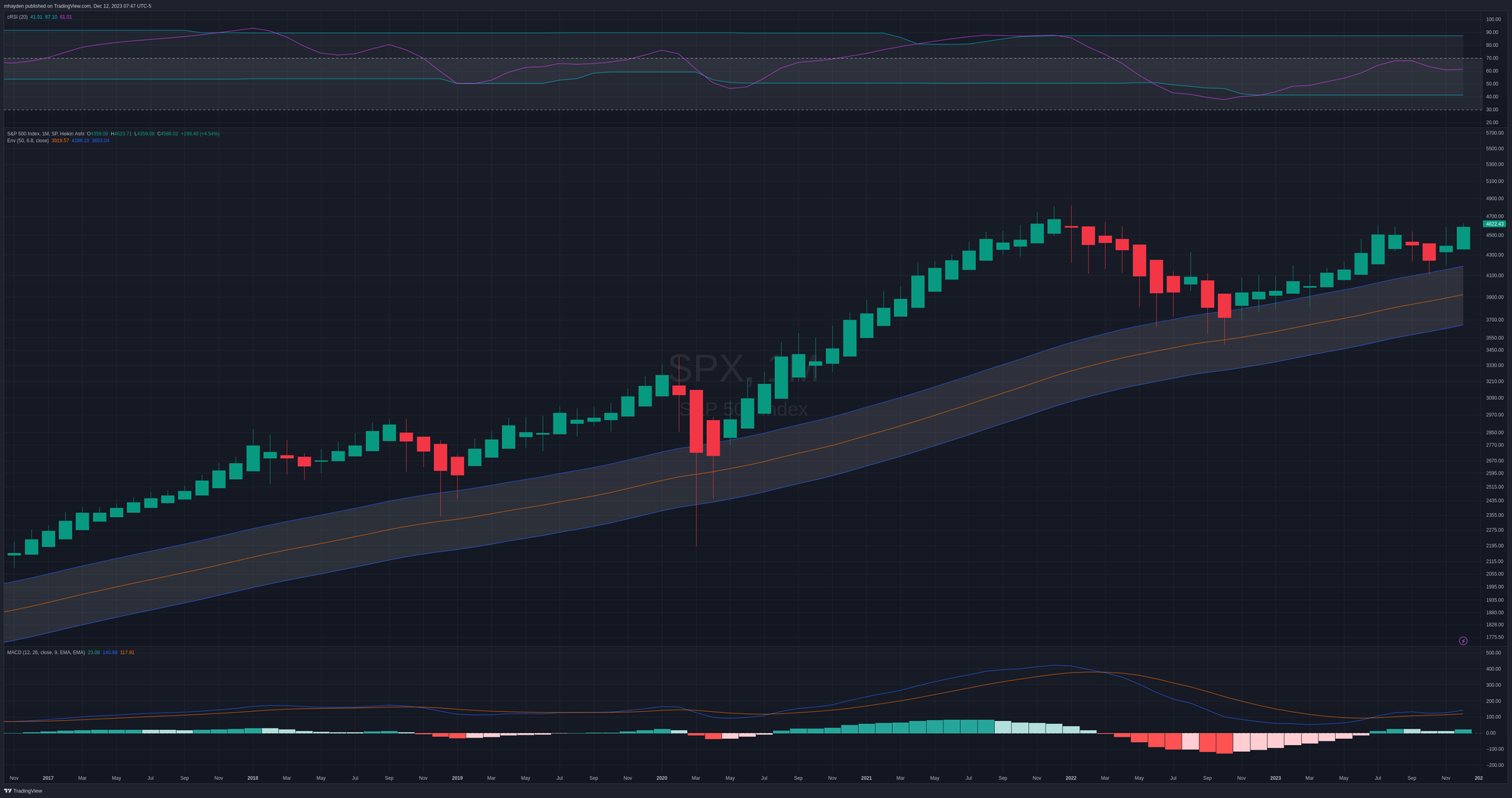Click the MACD line value 140.99
The width and height of the screenshot is (1512, 798).
point(110,652)
